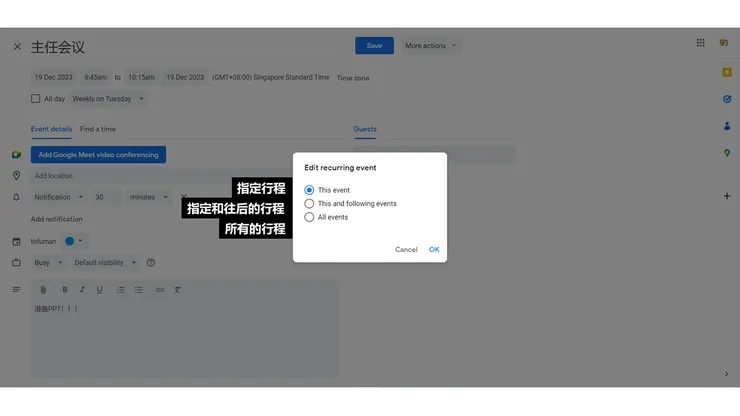Open the Google apps grid icon

pos(700,43)
